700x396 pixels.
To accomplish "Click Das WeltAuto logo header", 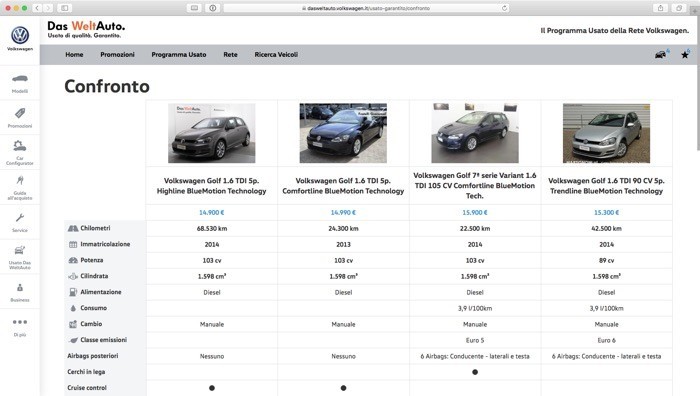I will [86, 29].
